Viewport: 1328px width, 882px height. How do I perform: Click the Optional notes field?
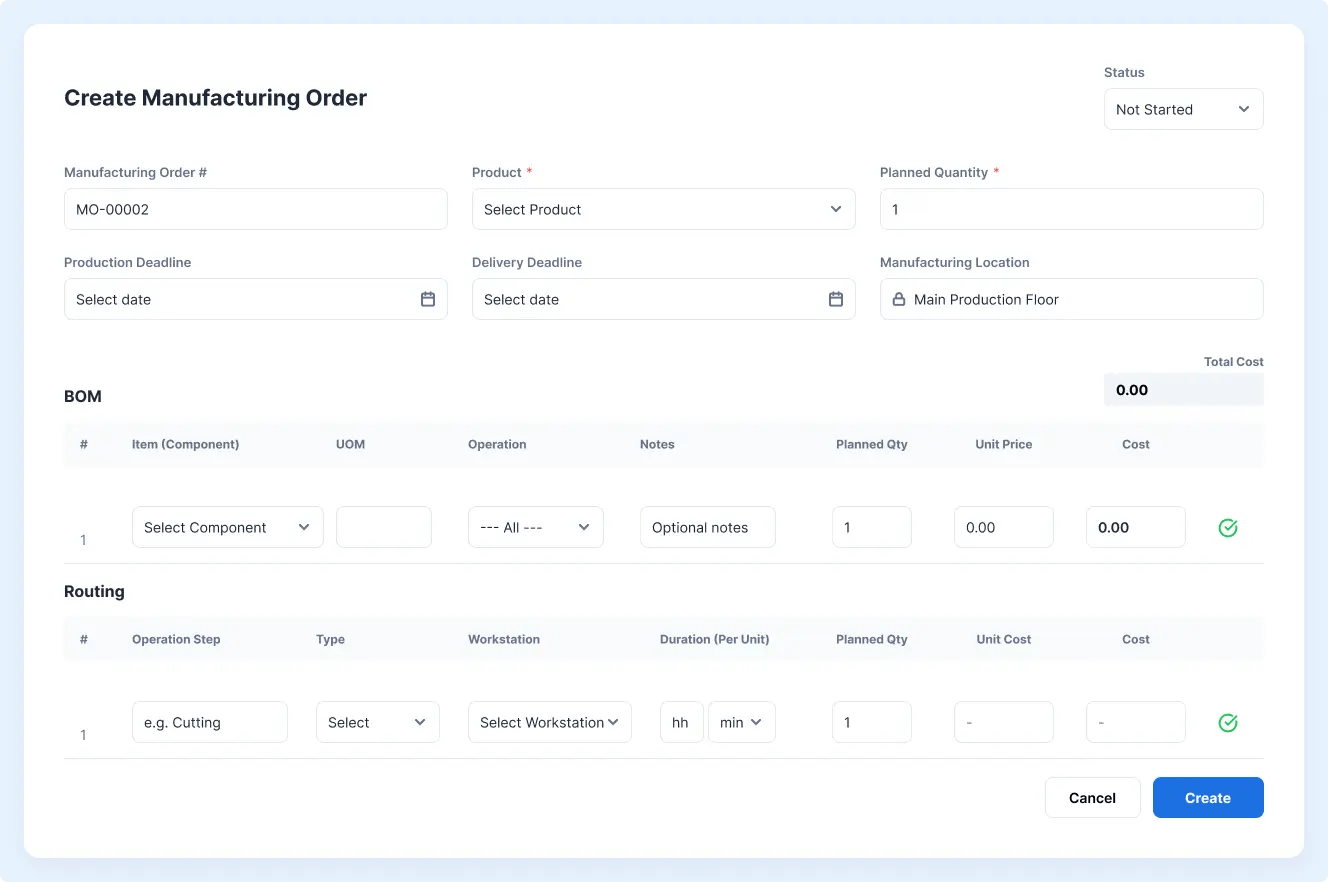pyautogui.click(x=708, y=527)
